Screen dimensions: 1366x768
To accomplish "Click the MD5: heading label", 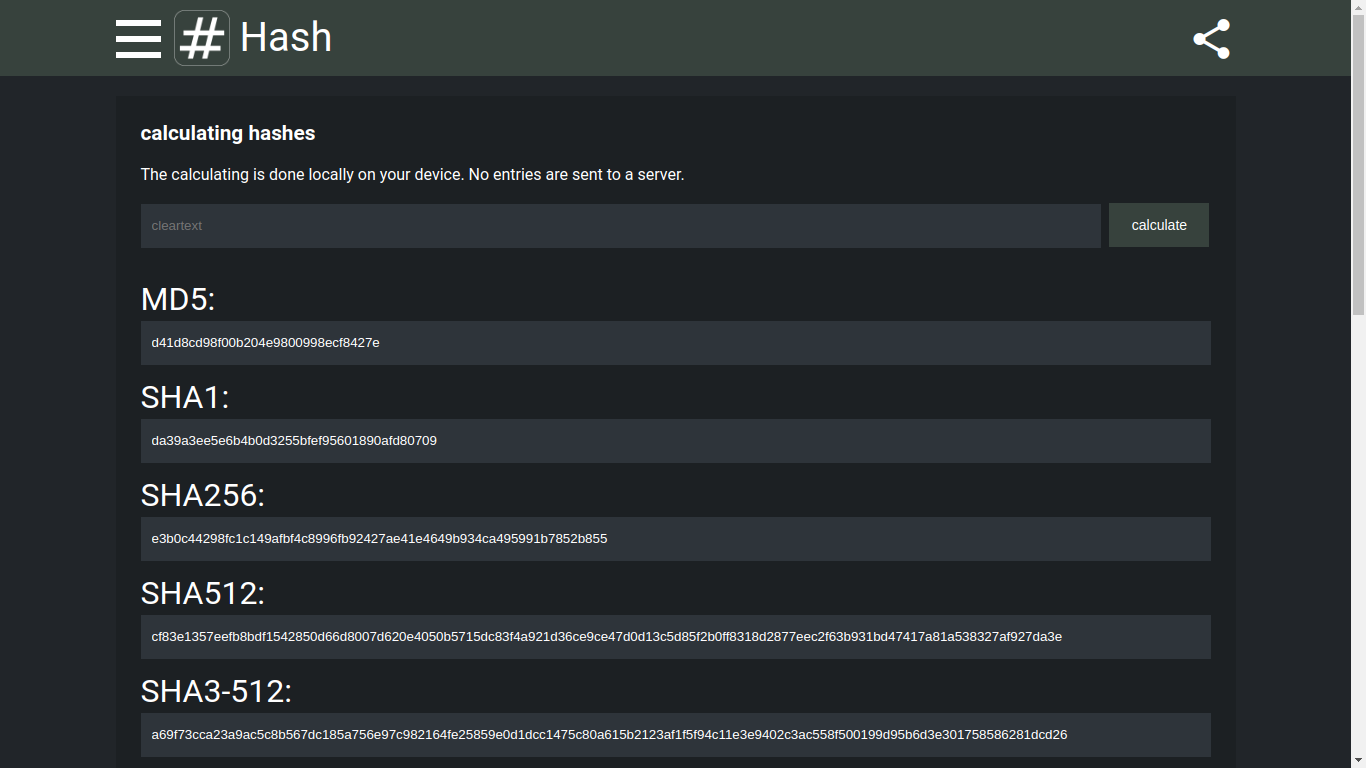I will coord(178,299).
